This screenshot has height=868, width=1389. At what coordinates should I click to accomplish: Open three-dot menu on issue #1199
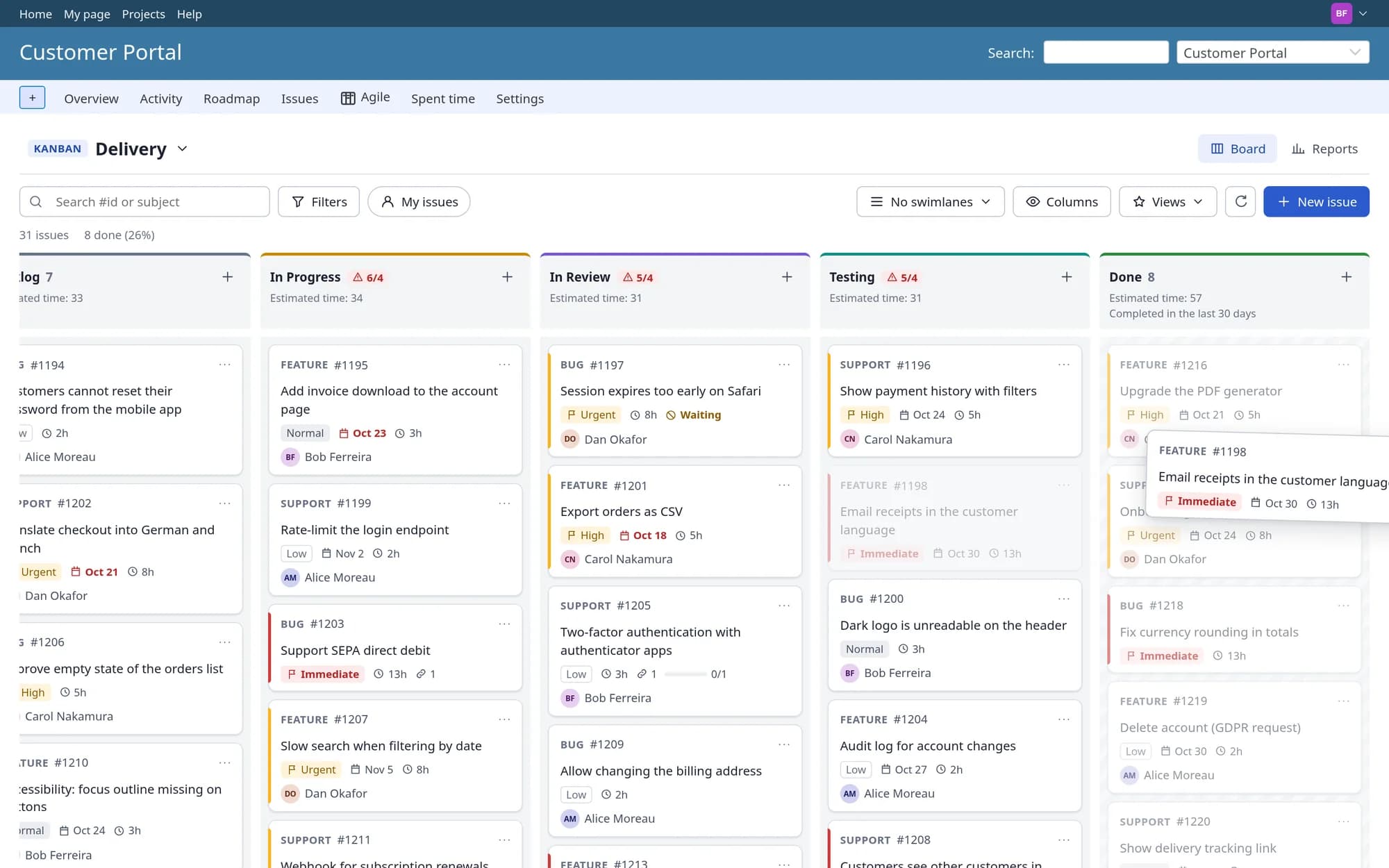504,503
